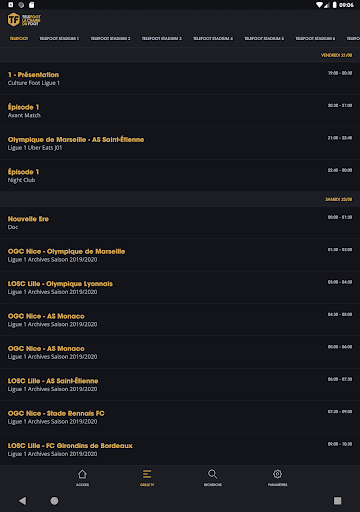Select the Grille TV guide icon

point(147,478)
